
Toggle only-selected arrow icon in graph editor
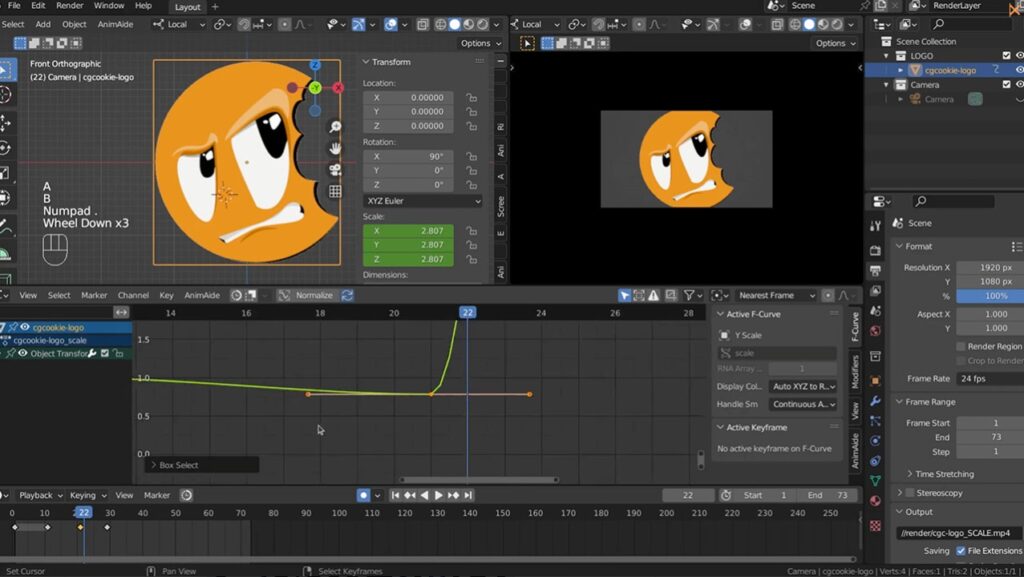coord(624,296)
